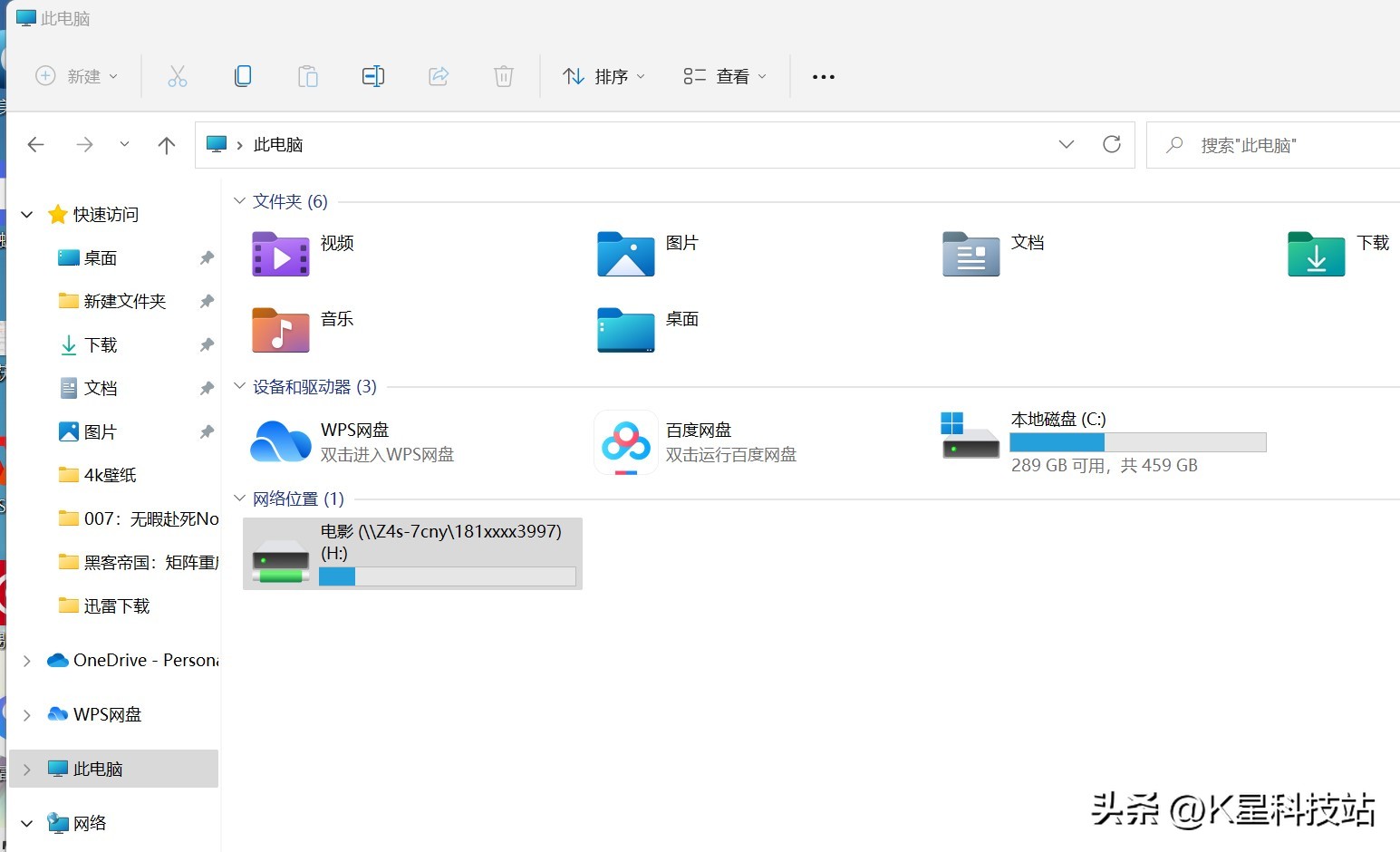Open the See more "..." menu
Viewport: 1400px width, 852px height.
tap(823, 75)
